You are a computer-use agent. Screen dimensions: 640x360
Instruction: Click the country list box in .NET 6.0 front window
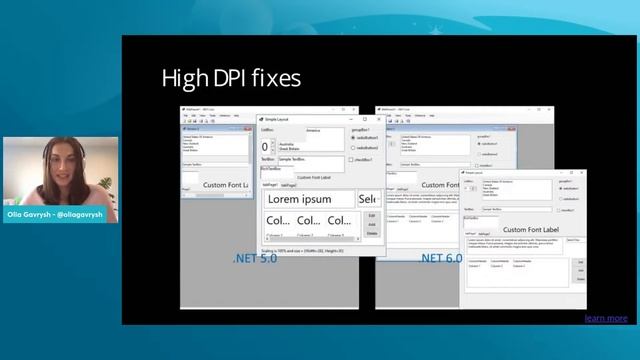click(518, 190)
